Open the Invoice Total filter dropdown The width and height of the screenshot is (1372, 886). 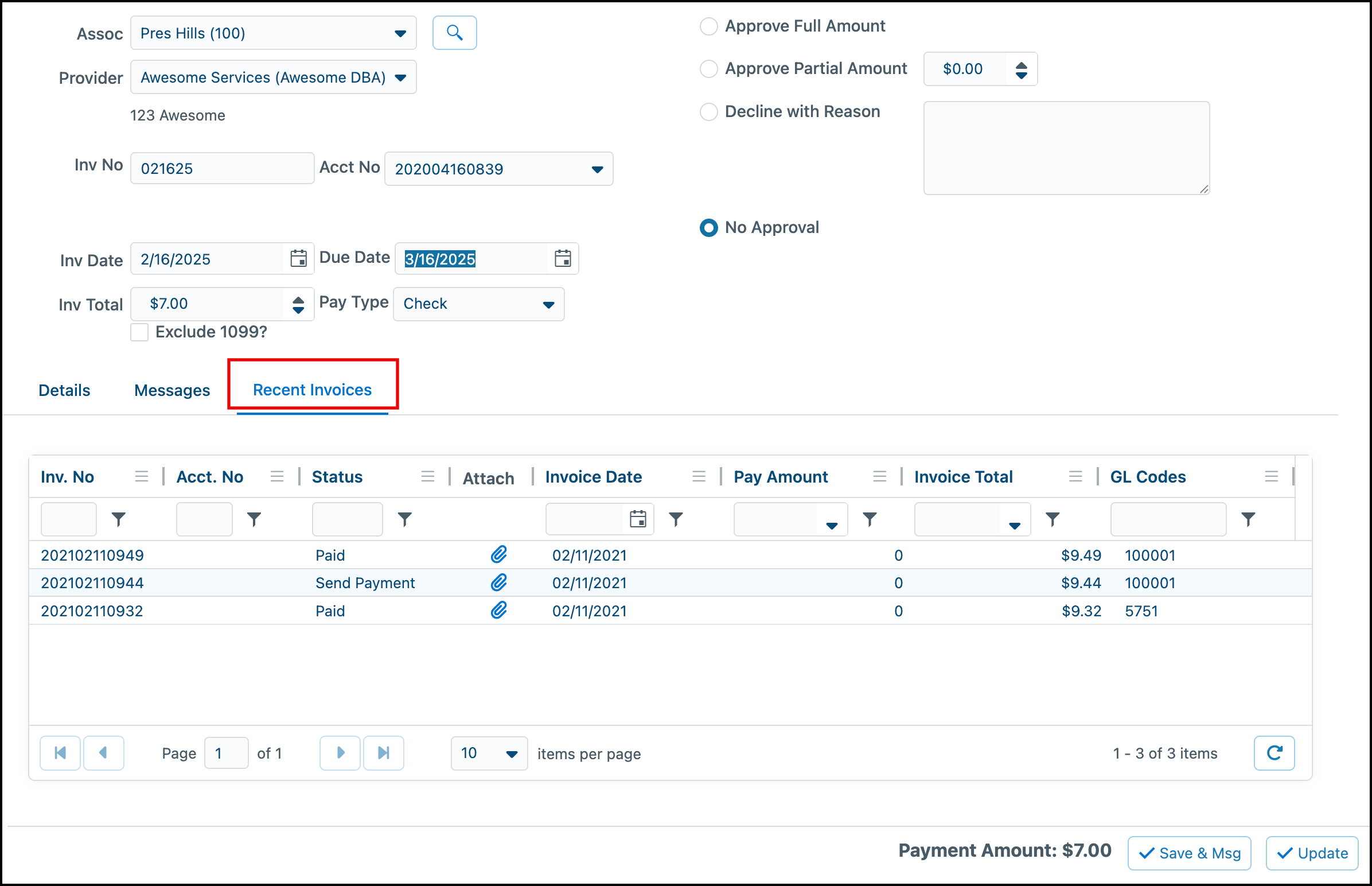pos(1014,524)
